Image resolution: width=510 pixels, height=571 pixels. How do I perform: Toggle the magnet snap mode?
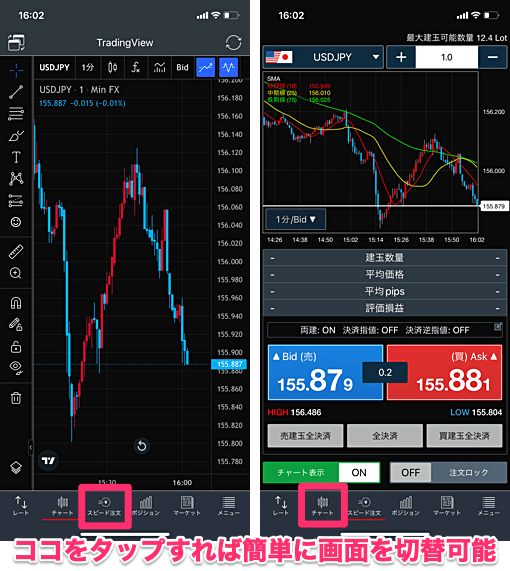[x=16, y=303]
